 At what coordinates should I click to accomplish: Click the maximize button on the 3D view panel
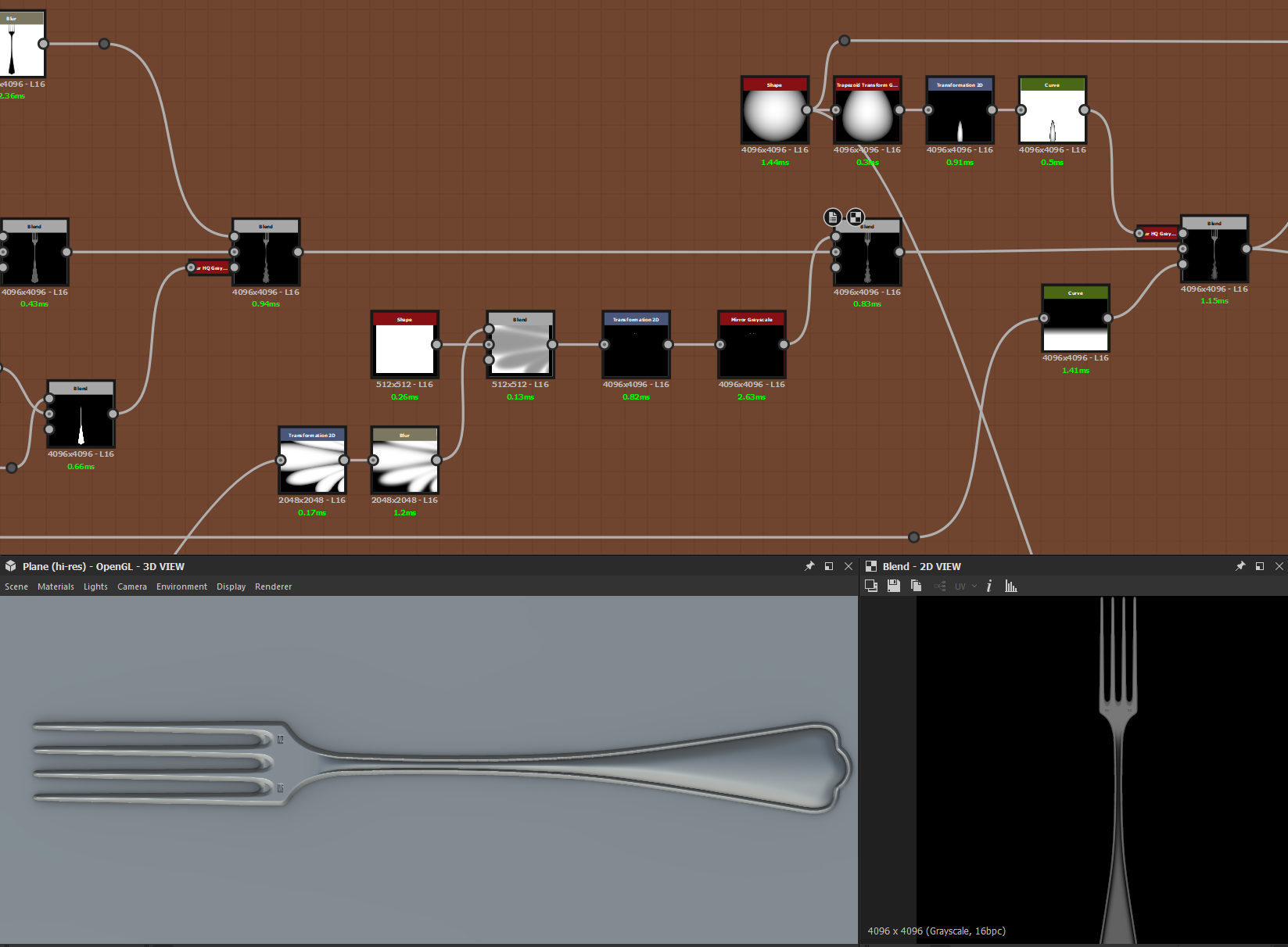(829, 565)
